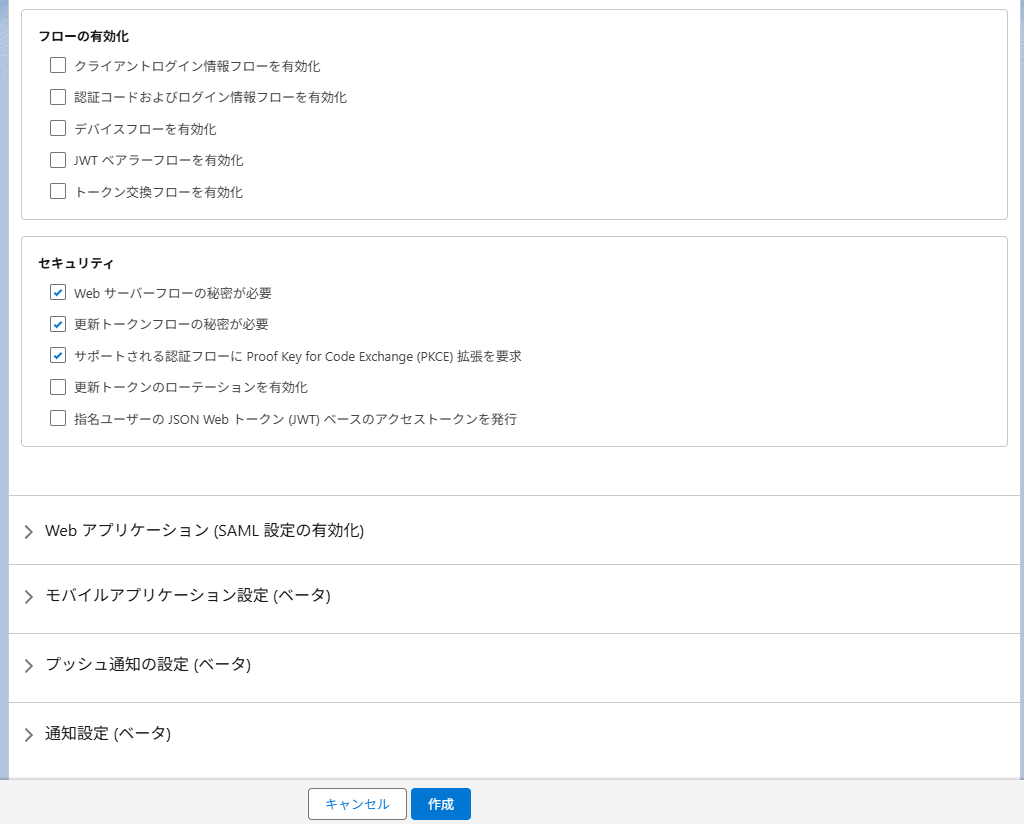1024x824 pixels.
Task: Uncheck Web サーバーフローの秘密が必要
Action: coord(58,293)
